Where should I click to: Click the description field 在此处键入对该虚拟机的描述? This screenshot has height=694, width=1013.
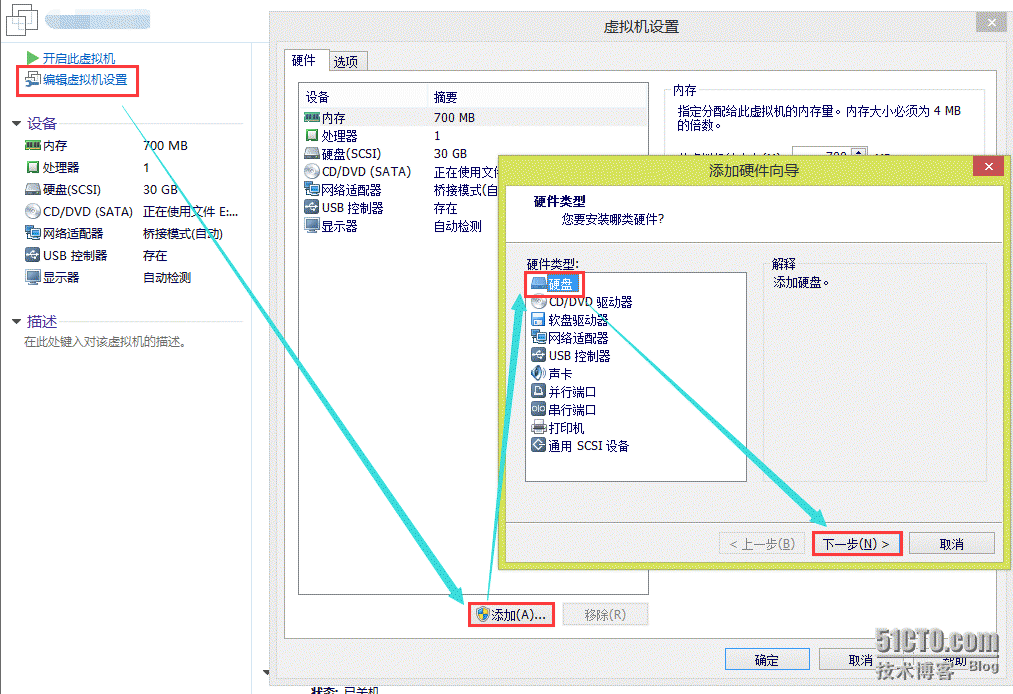[105, 342]
